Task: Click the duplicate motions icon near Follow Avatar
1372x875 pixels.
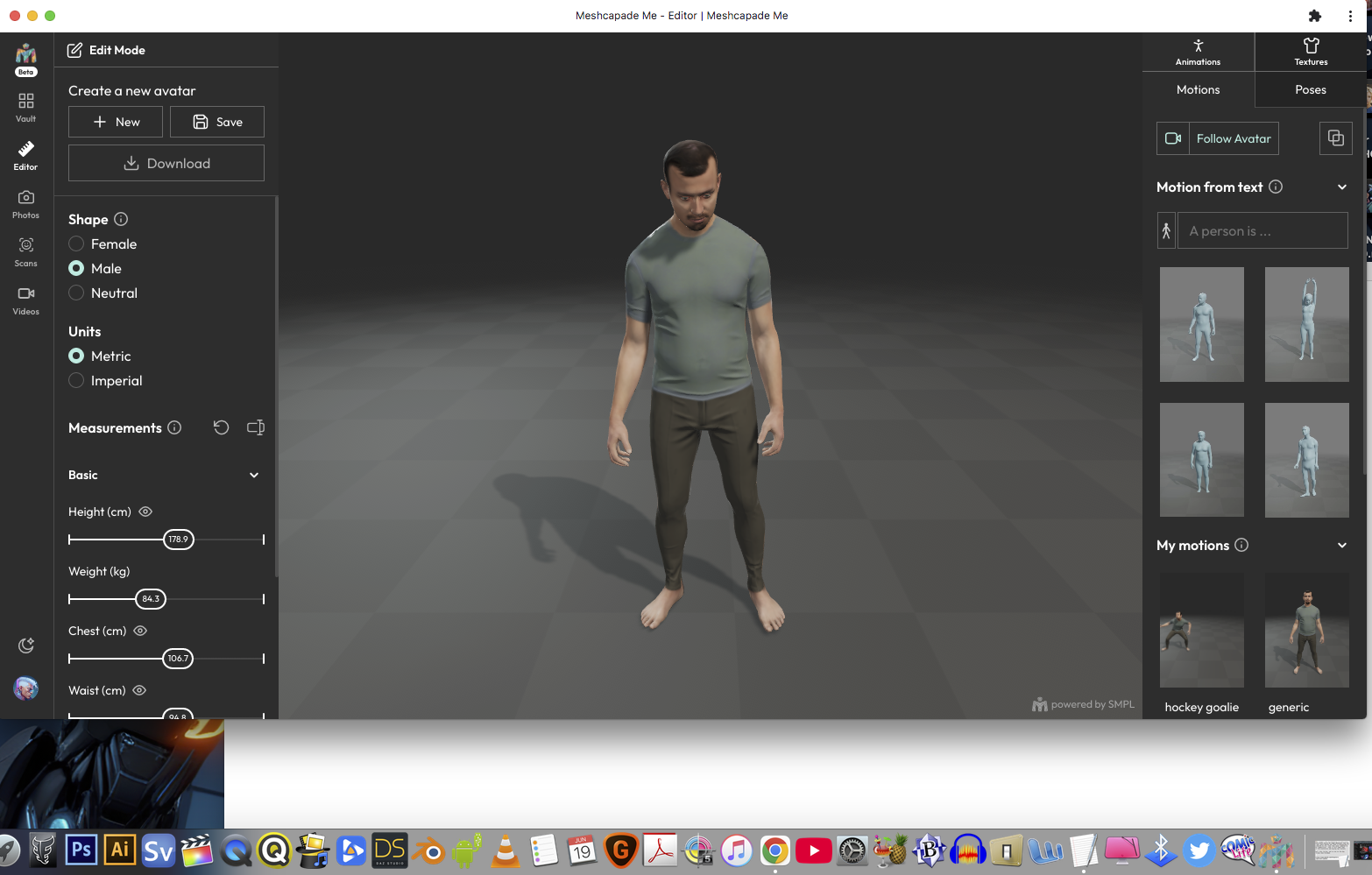Action: (1335, 138)
